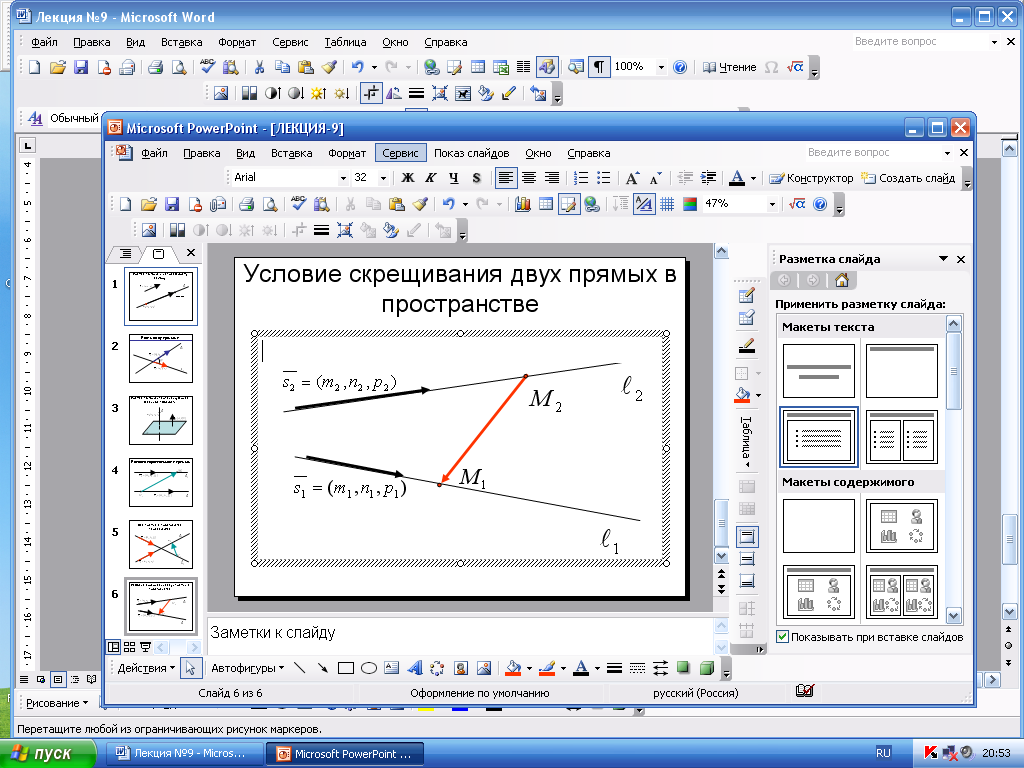Click undo arrow in PowerPoint toolbar
The width and height of the screenshot is (1024, 768).
(x=449, y=204)
